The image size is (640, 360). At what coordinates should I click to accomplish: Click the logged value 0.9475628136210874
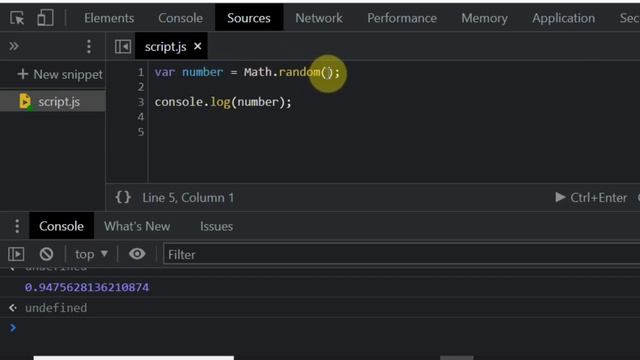[87, 287]
